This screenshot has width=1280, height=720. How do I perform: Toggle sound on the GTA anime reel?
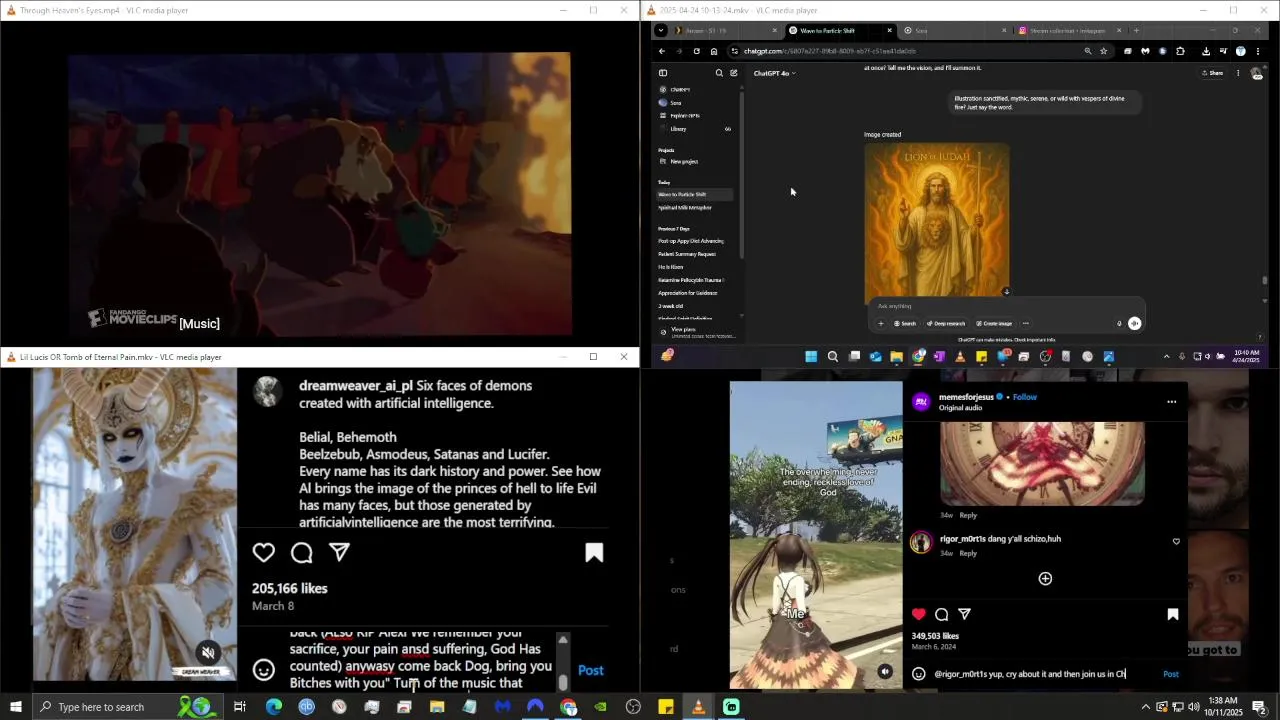point(885,672)
